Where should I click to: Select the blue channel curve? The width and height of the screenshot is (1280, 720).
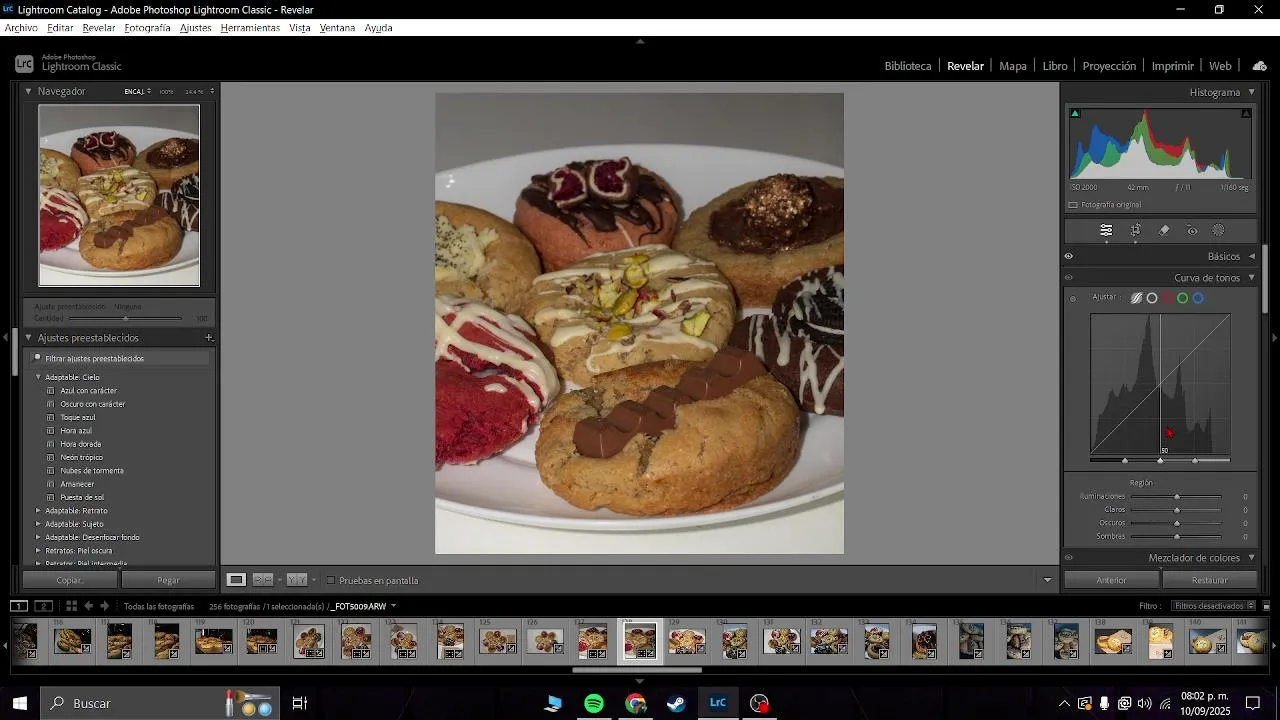1198,298
